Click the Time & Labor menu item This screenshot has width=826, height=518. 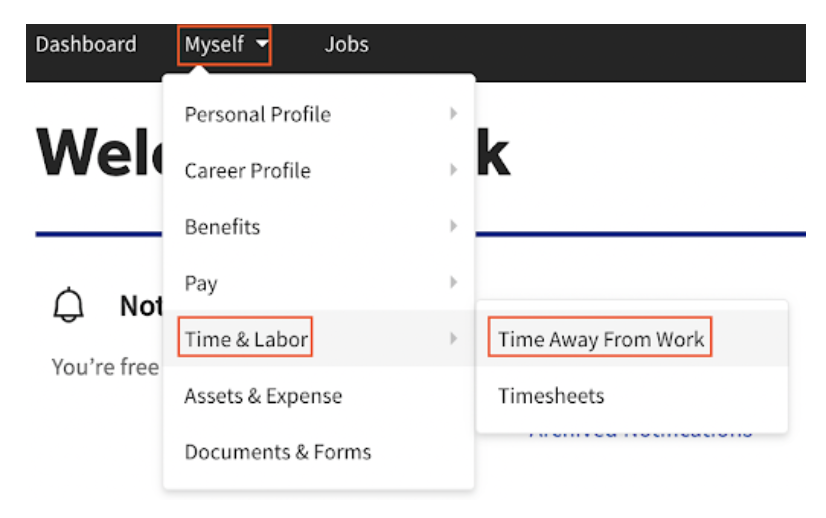click(246, 339)
